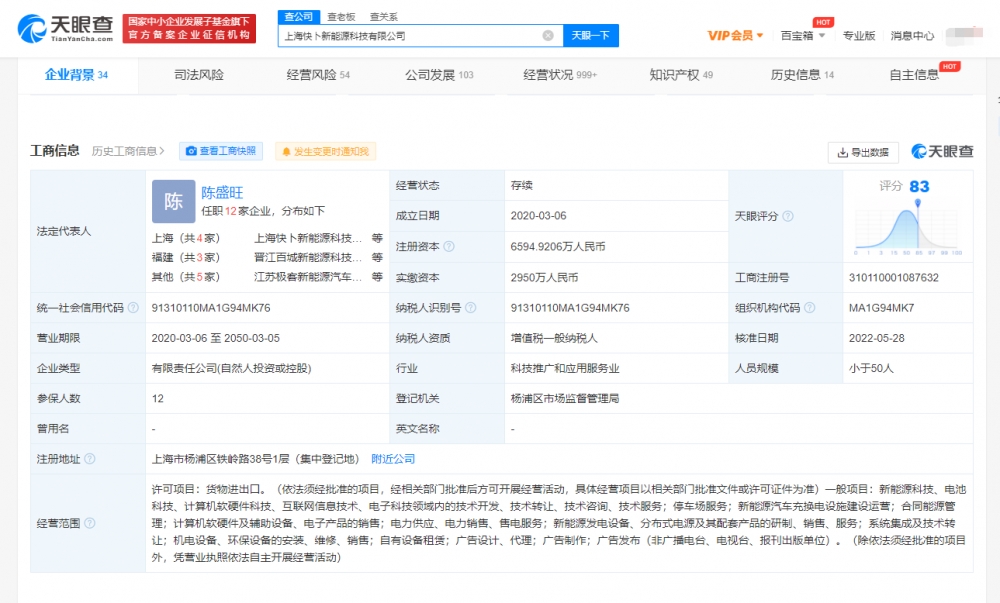Click the 工商注册号 value 310110001087632
The height and width of the screenshot is (603, 1000).
[x=893, y=278]
